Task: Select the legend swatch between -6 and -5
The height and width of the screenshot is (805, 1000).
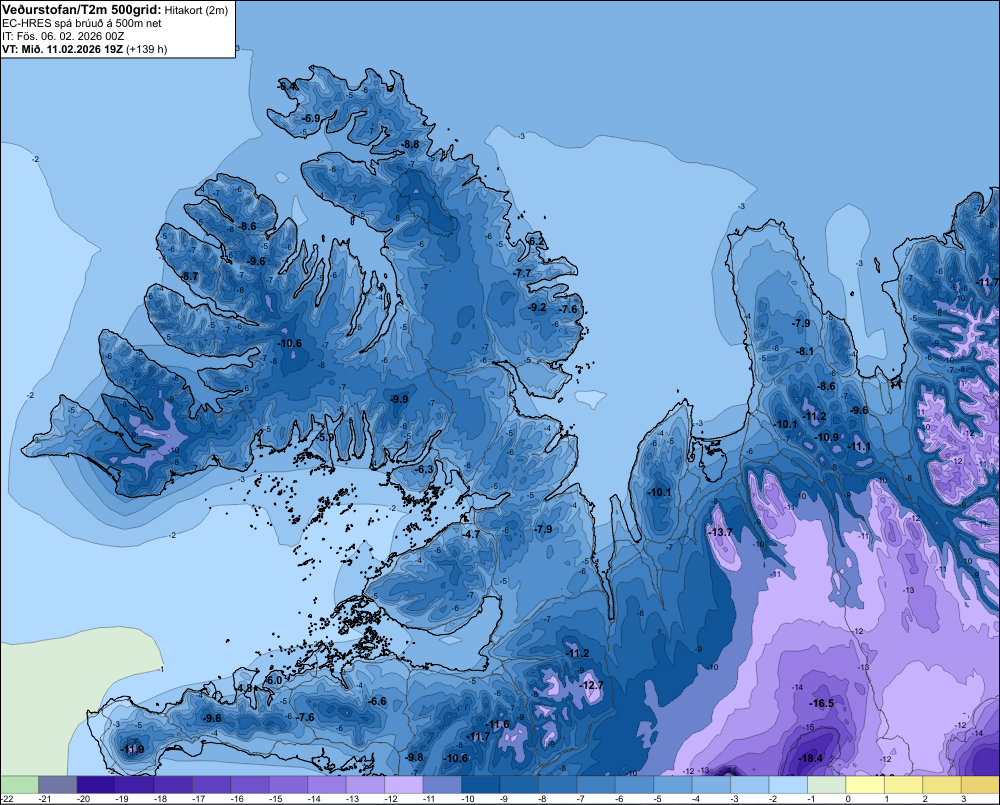Action: tap(634, 784)
